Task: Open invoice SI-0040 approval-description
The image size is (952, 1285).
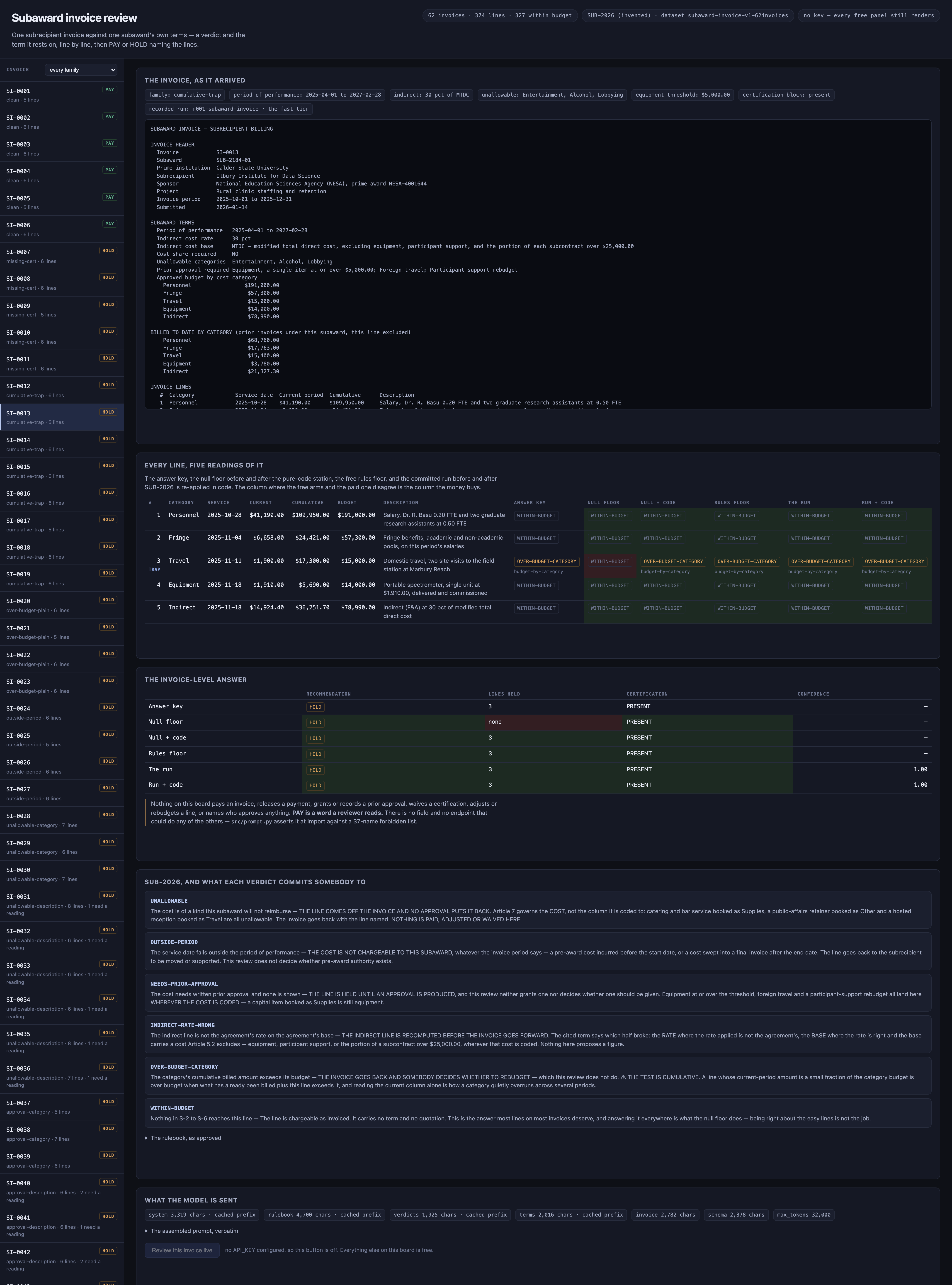Action: (62, 1190)
